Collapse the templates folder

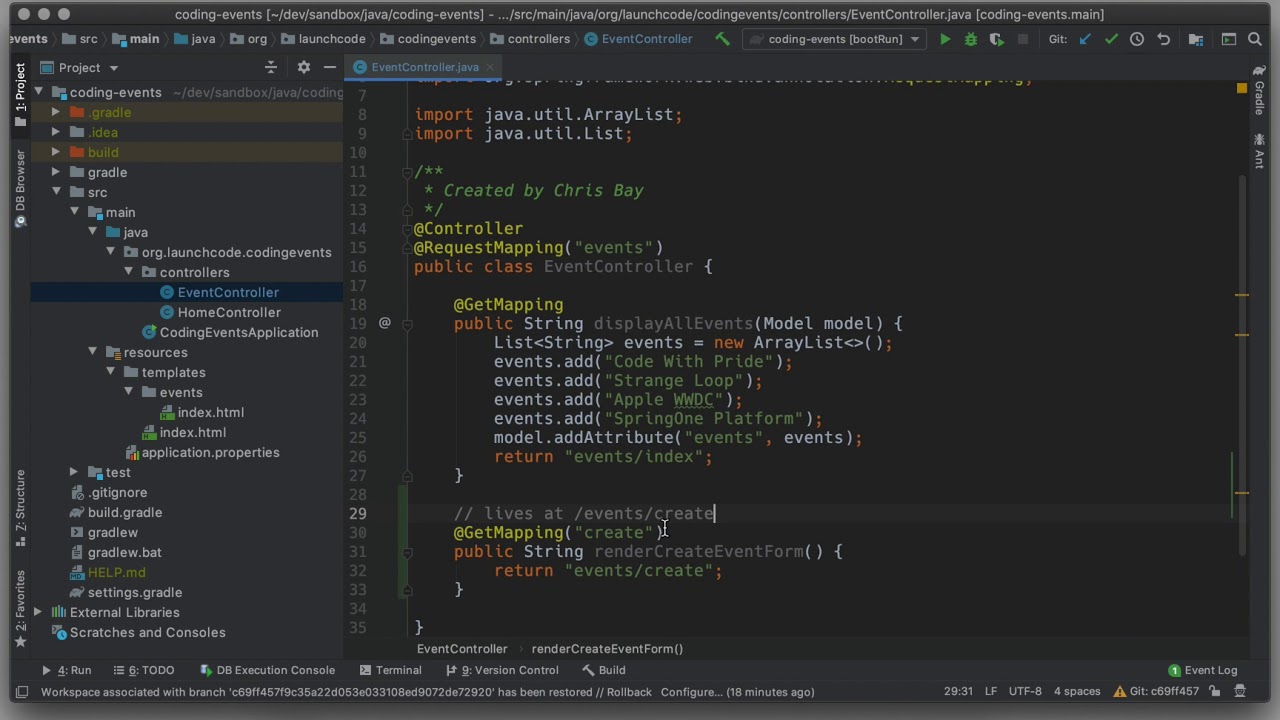pos(110,372)
